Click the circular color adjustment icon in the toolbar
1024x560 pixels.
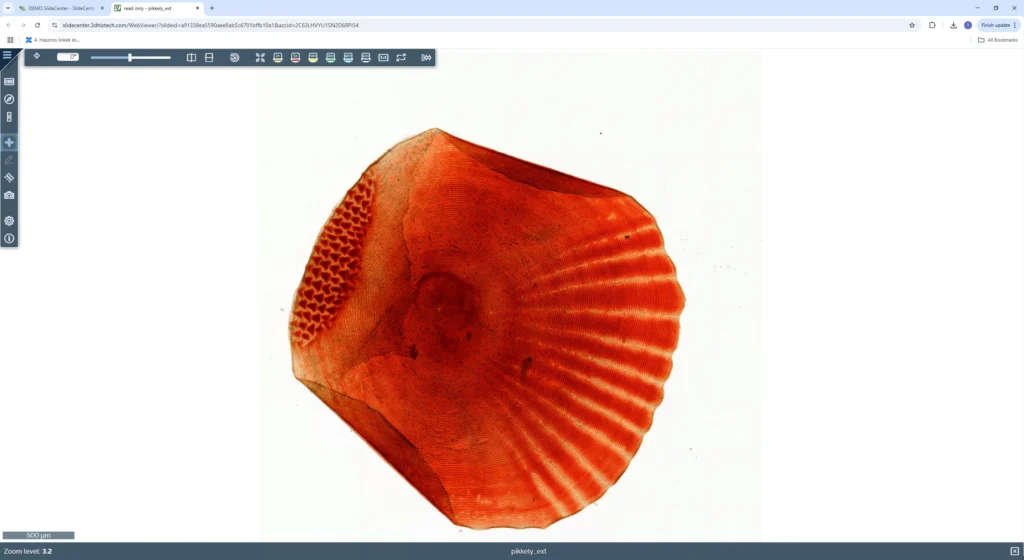coord(234,57)
